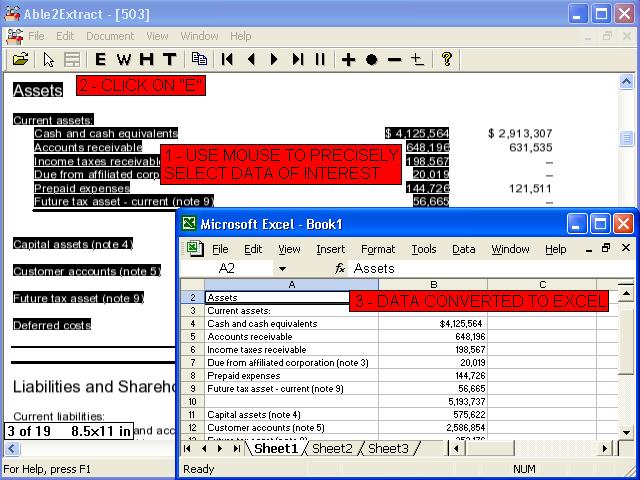
Task: Open Window menu in Able2Extract
Action: (199, 36)
